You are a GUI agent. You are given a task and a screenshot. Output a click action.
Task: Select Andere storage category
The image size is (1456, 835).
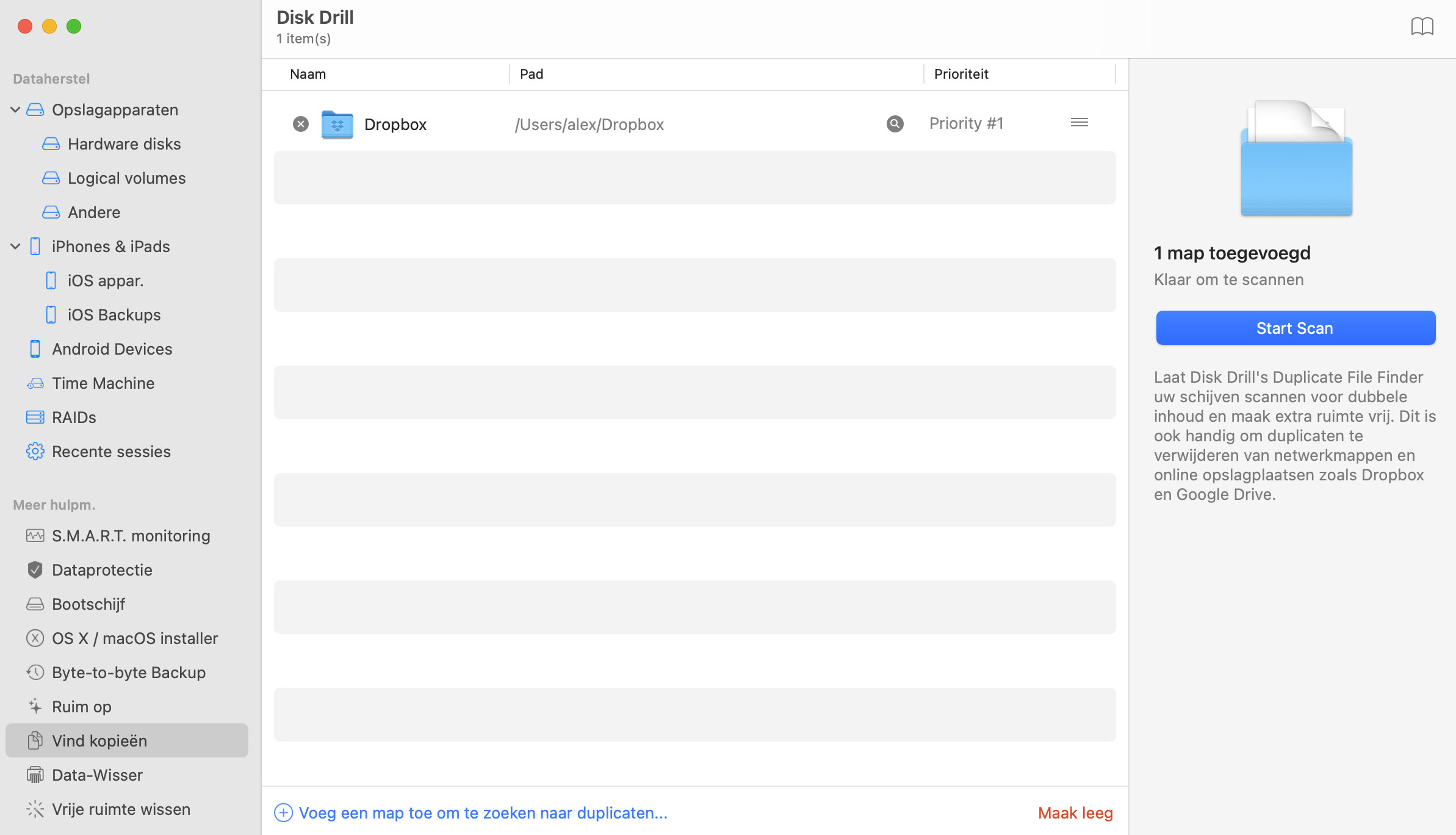(x=94, y=212)
